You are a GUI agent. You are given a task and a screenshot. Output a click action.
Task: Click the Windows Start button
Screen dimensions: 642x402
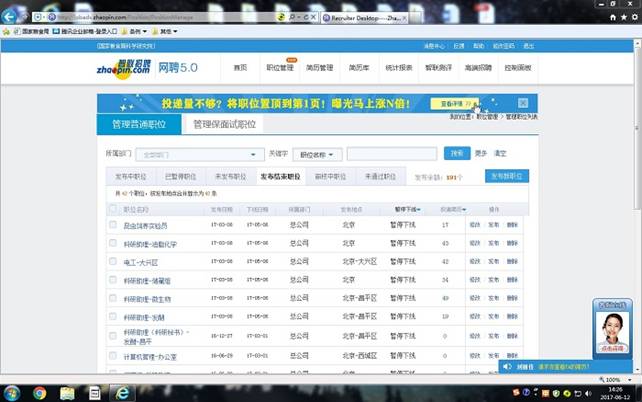[12, 392]
